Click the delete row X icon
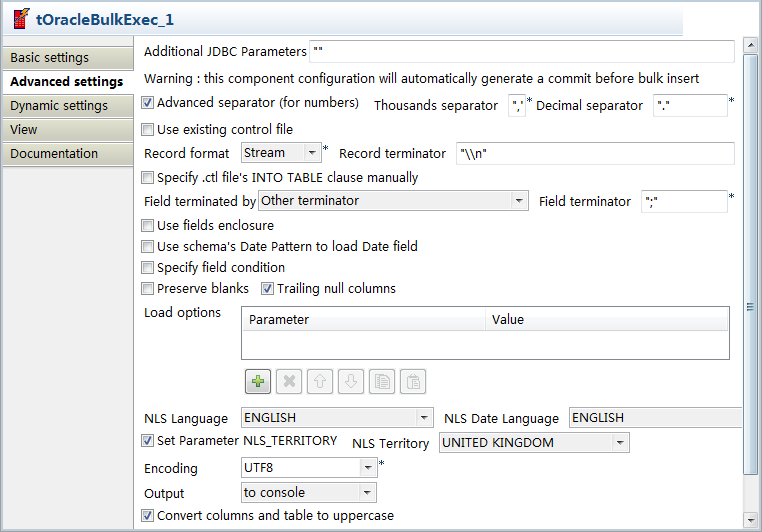762x532 pixels. [289, 381]
